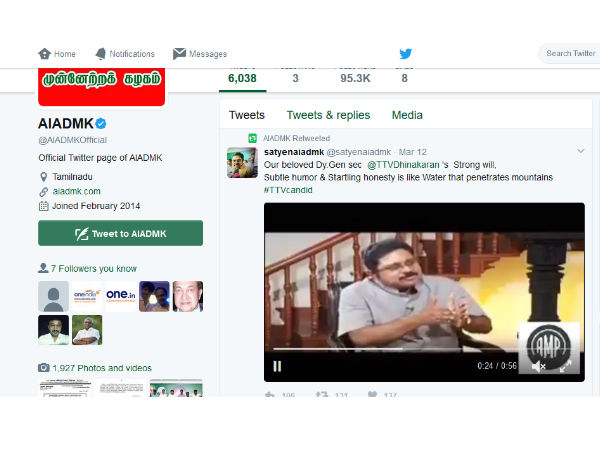Switch to Tweets & replies tab
This screenshot has width=600, height=450.
click(328, 115)
